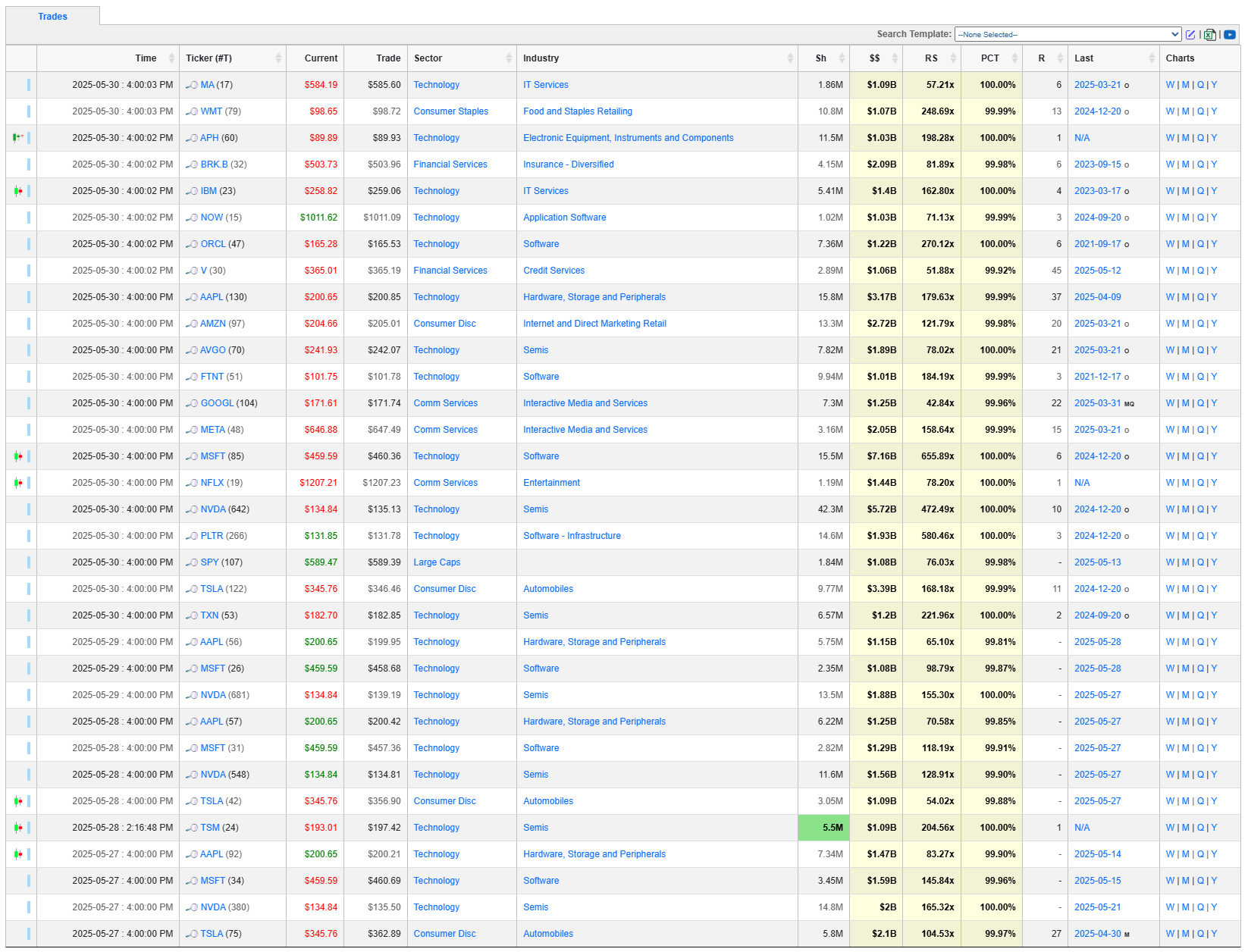The width and height of the screenshot is (1248, 952).
Task: Click $1207.21 current price for NFLX
Action: click(x=318, y=483)
